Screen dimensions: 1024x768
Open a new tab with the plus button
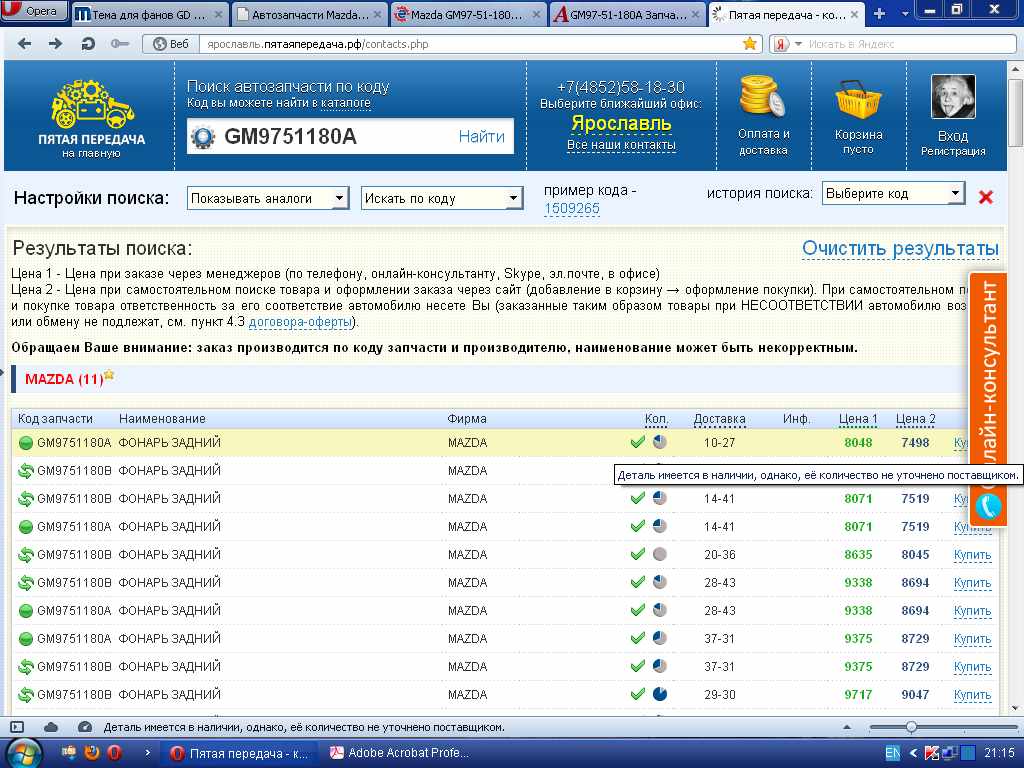[x=879, y=14]
